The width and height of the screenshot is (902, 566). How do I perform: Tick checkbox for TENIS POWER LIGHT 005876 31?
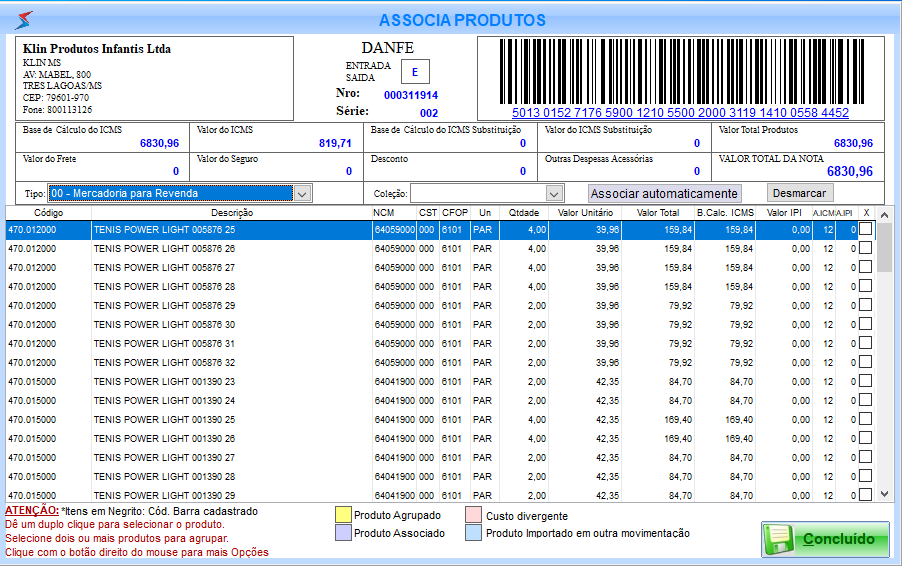tap(865, 343)
